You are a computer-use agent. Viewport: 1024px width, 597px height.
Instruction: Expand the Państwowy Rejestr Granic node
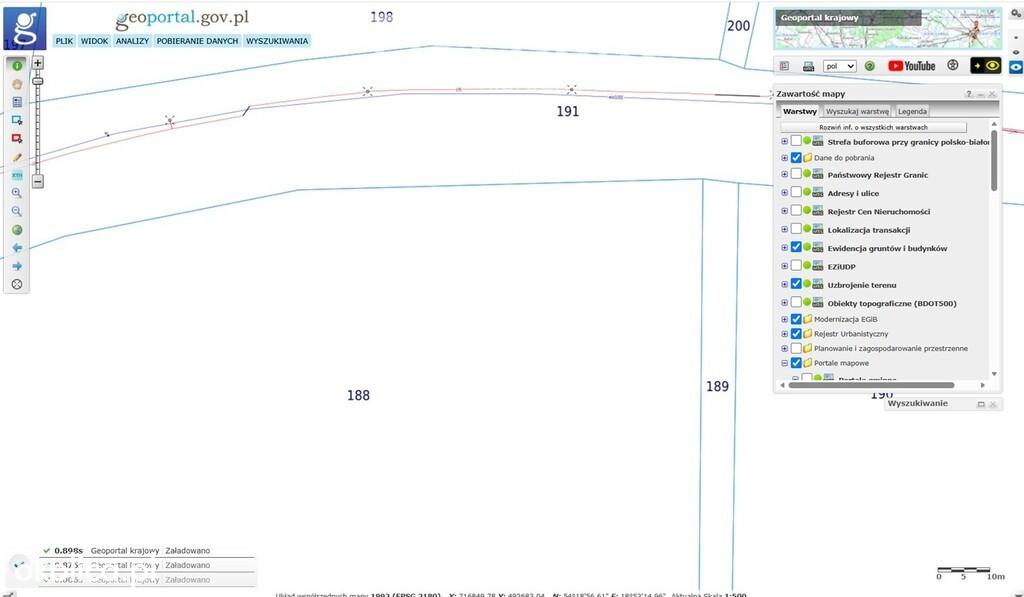click(x=784, y=174)
